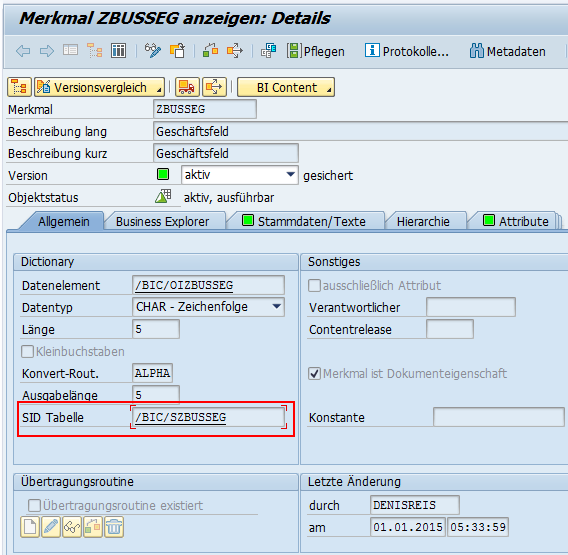The image size is (568, 555).
Task: Click the SID Tabelle field
Action: [x=209, y=417]
